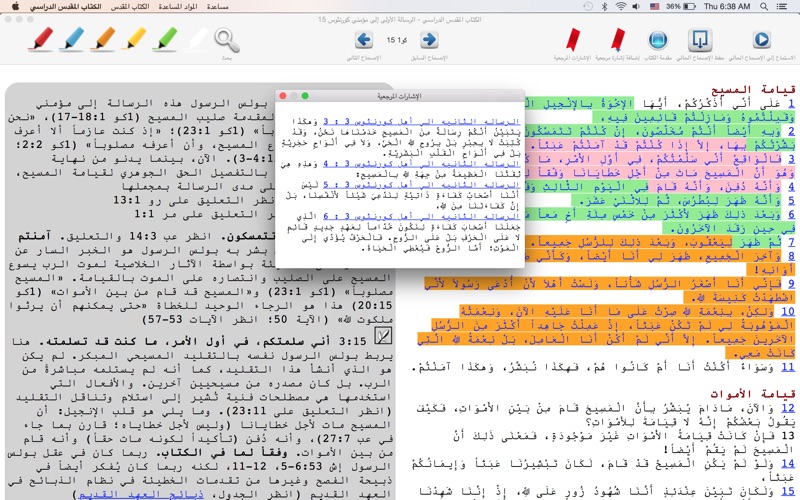Click verse number 8 link
Viewport: 800px width, 500px height.
click(790, 256)
